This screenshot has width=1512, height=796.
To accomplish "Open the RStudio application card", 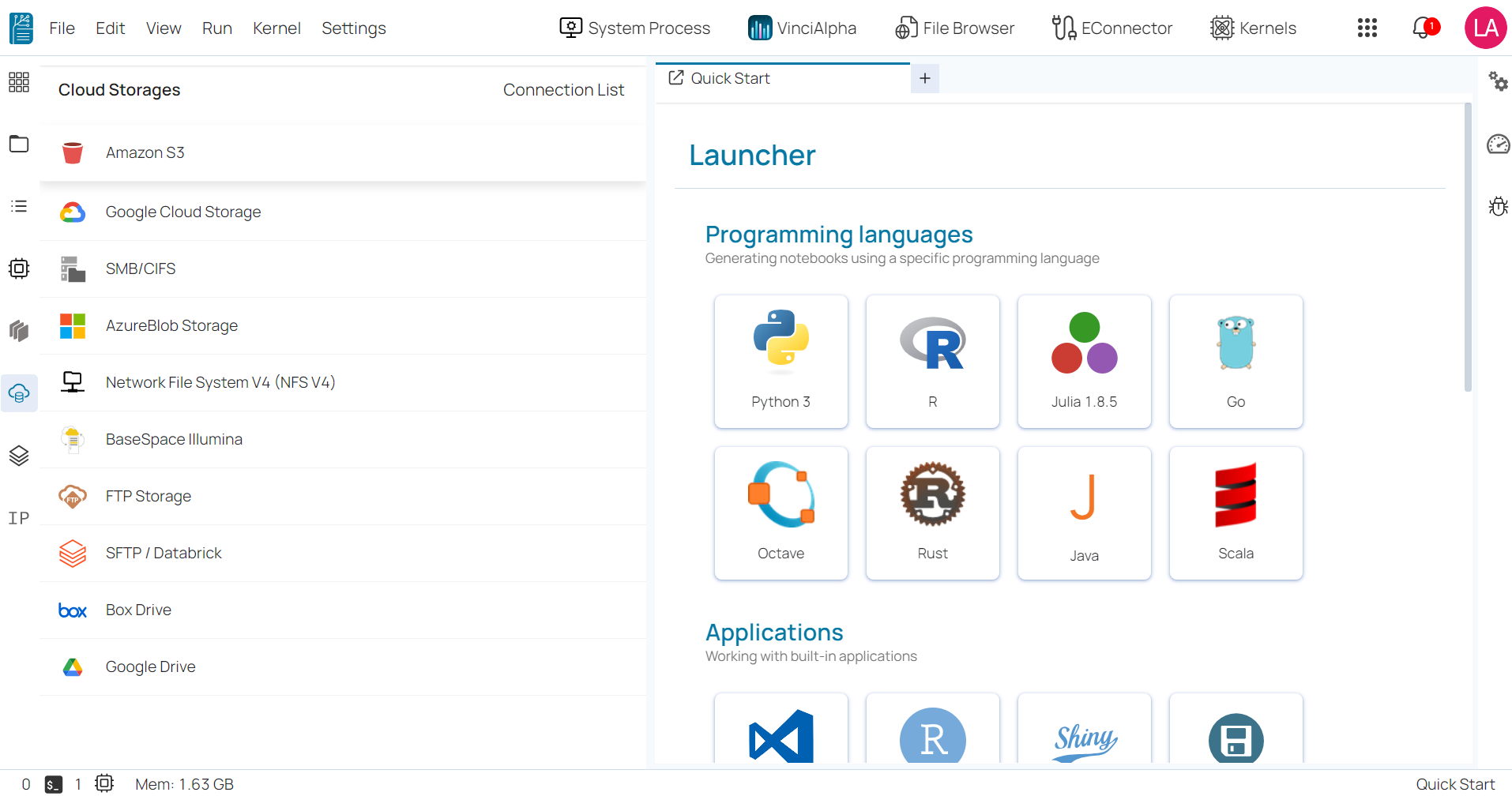I will click(x=933, y=728).
